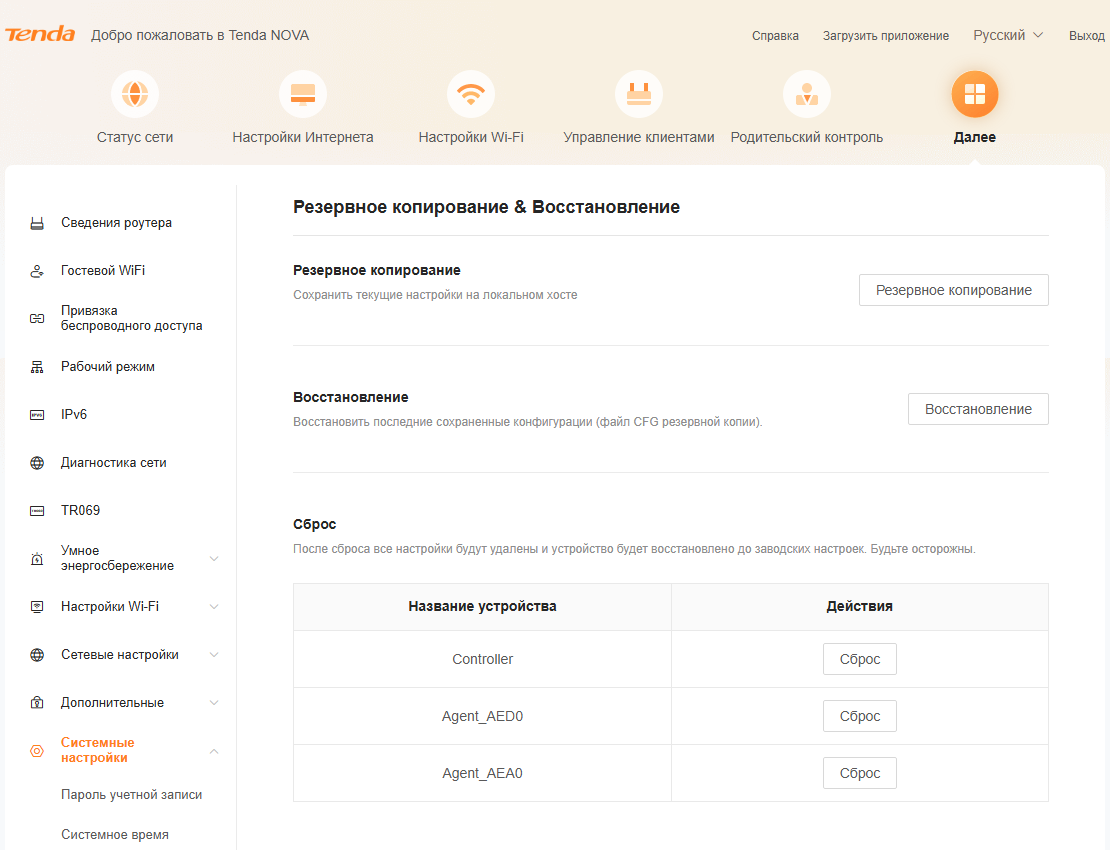Viewport: 1110px width, 850px height.
Task: Click the Диагностика сети globe icon
Action: point(37,463)
